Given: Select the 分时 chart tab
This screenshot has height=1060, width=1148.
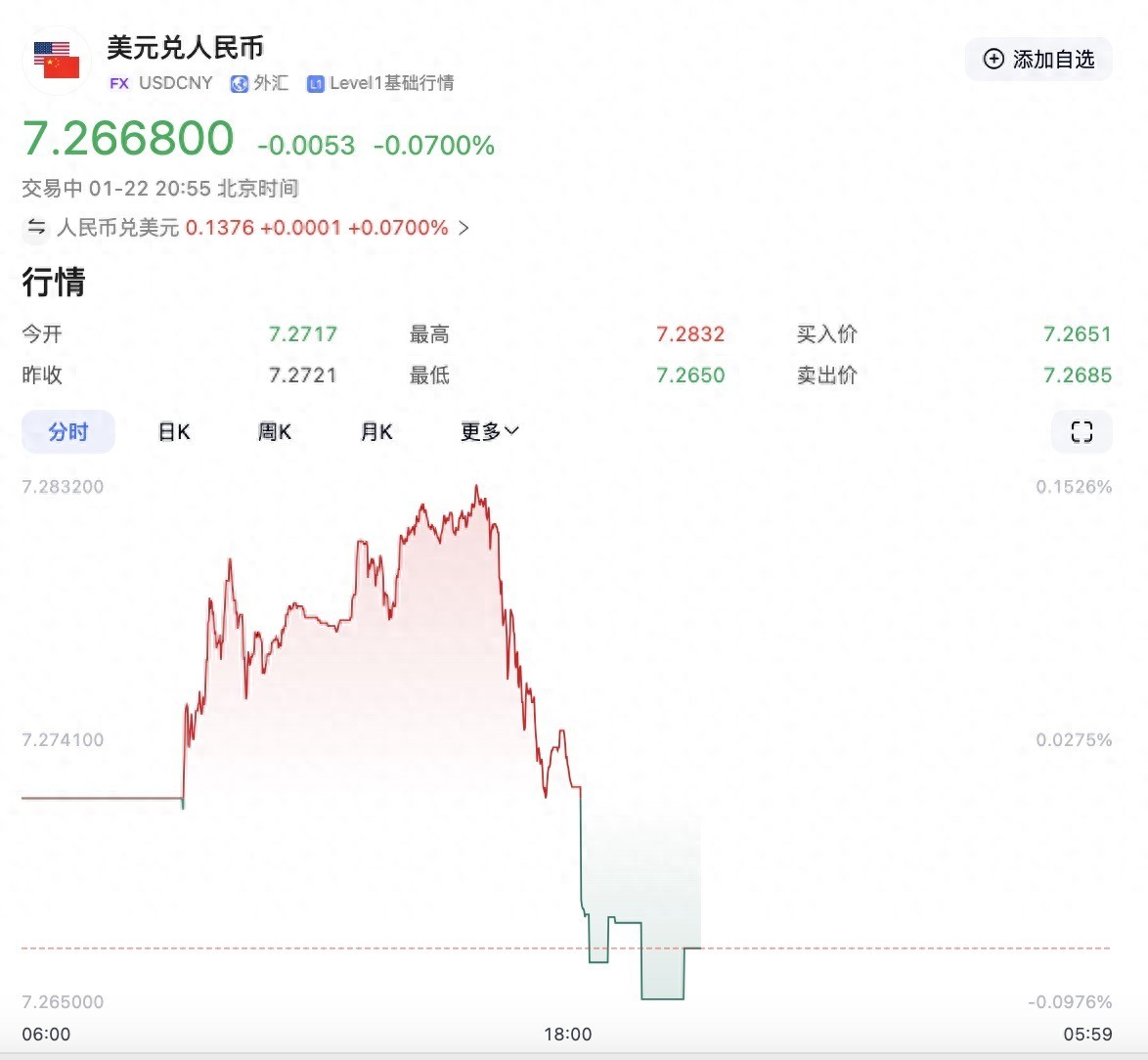Looking at the screenshot, I should [68, 432].
